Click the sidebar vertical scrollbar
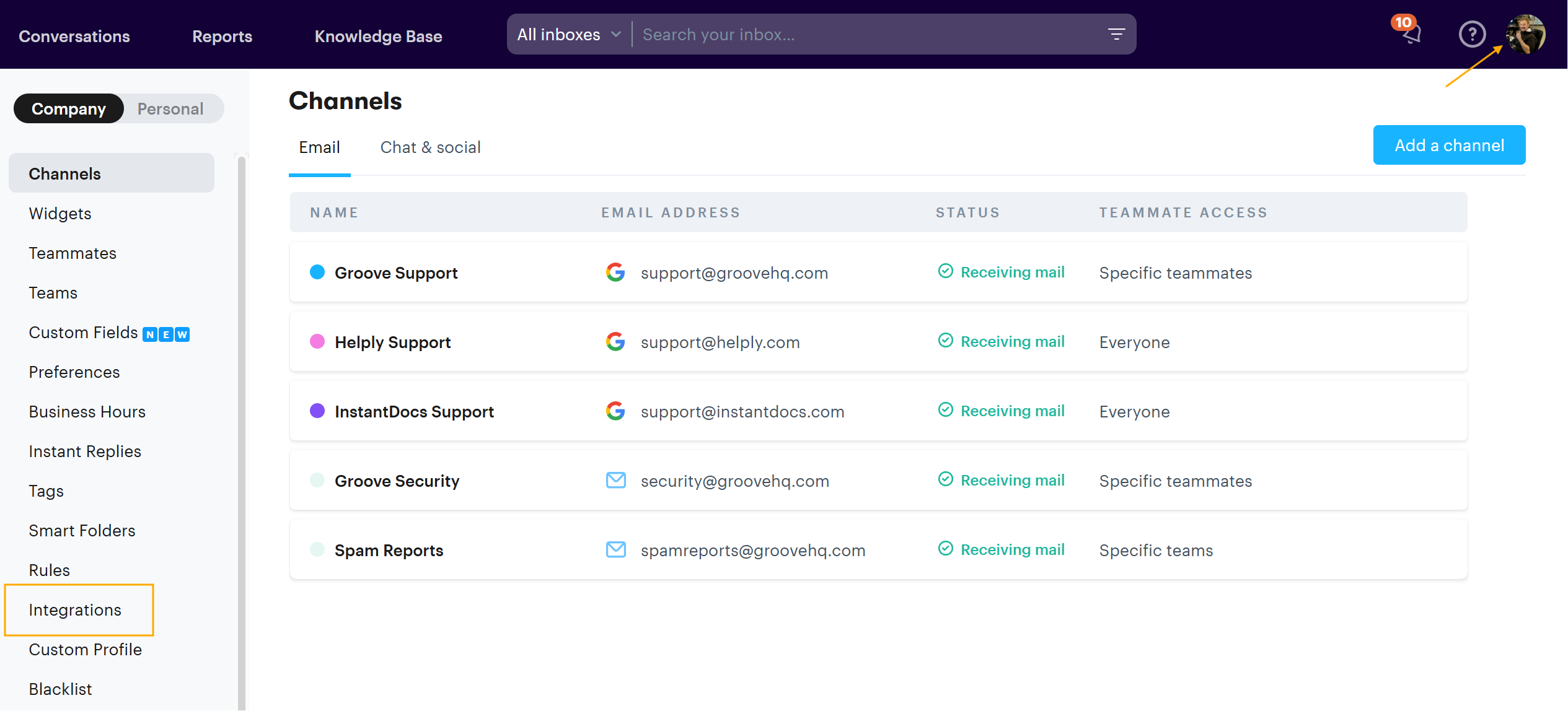Image resolution: width=1568 pixels, height=711 pixels. [x=242, y=432]
